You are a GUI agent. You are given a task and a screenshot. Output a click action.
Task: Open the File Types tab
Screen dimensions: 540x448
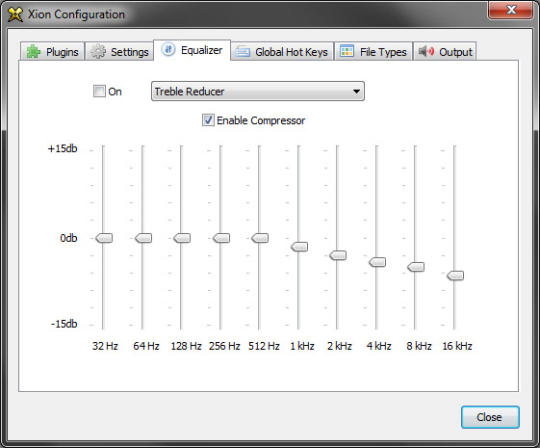coord(374,52)
